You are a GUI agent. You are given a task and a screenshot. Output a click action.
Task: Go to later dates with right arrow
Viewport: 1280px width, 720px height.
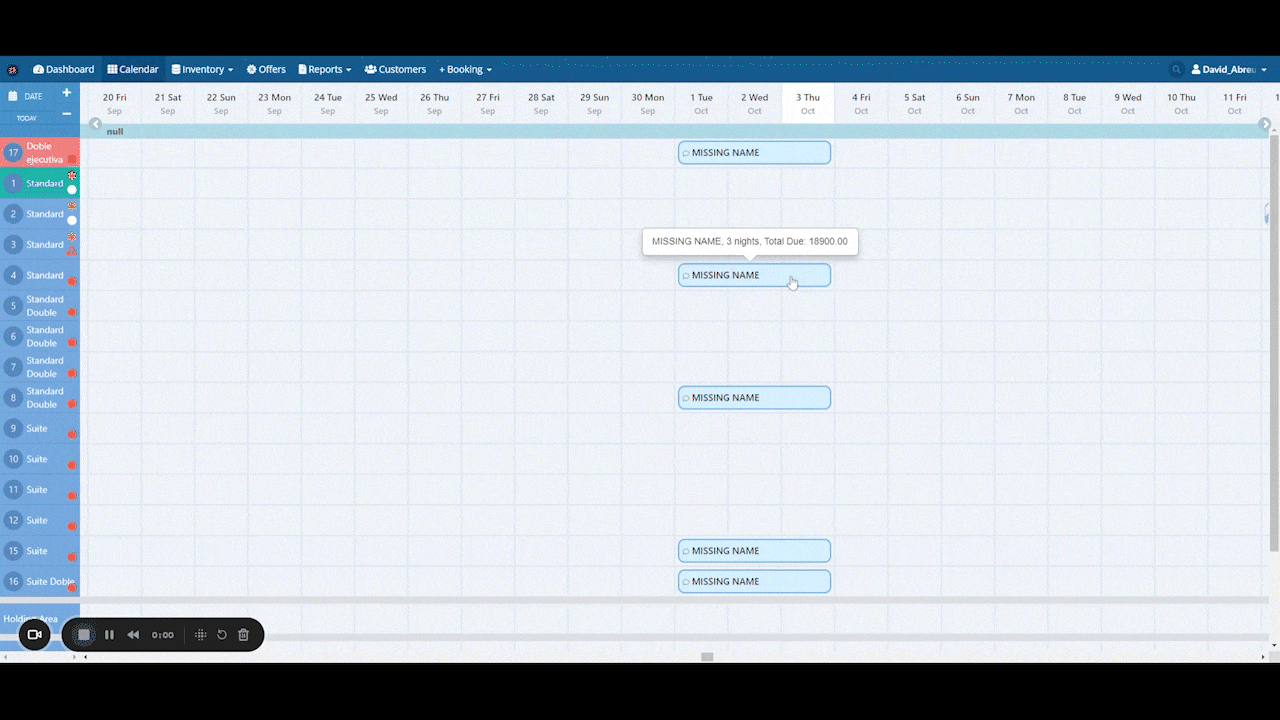click(1265, 124)
